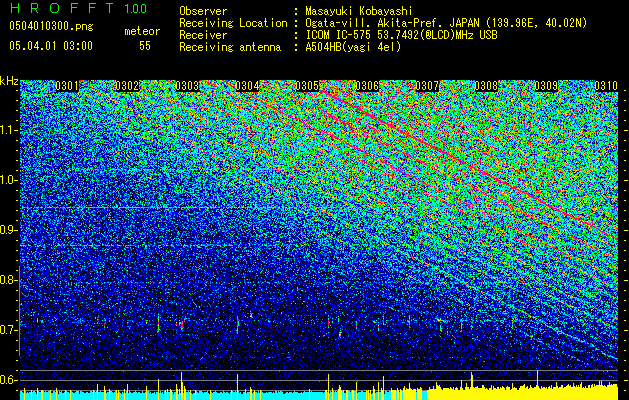Click the version number 1.0.0
The height and width of the screenshot is (400, 629).
click(x=135, y=9)
